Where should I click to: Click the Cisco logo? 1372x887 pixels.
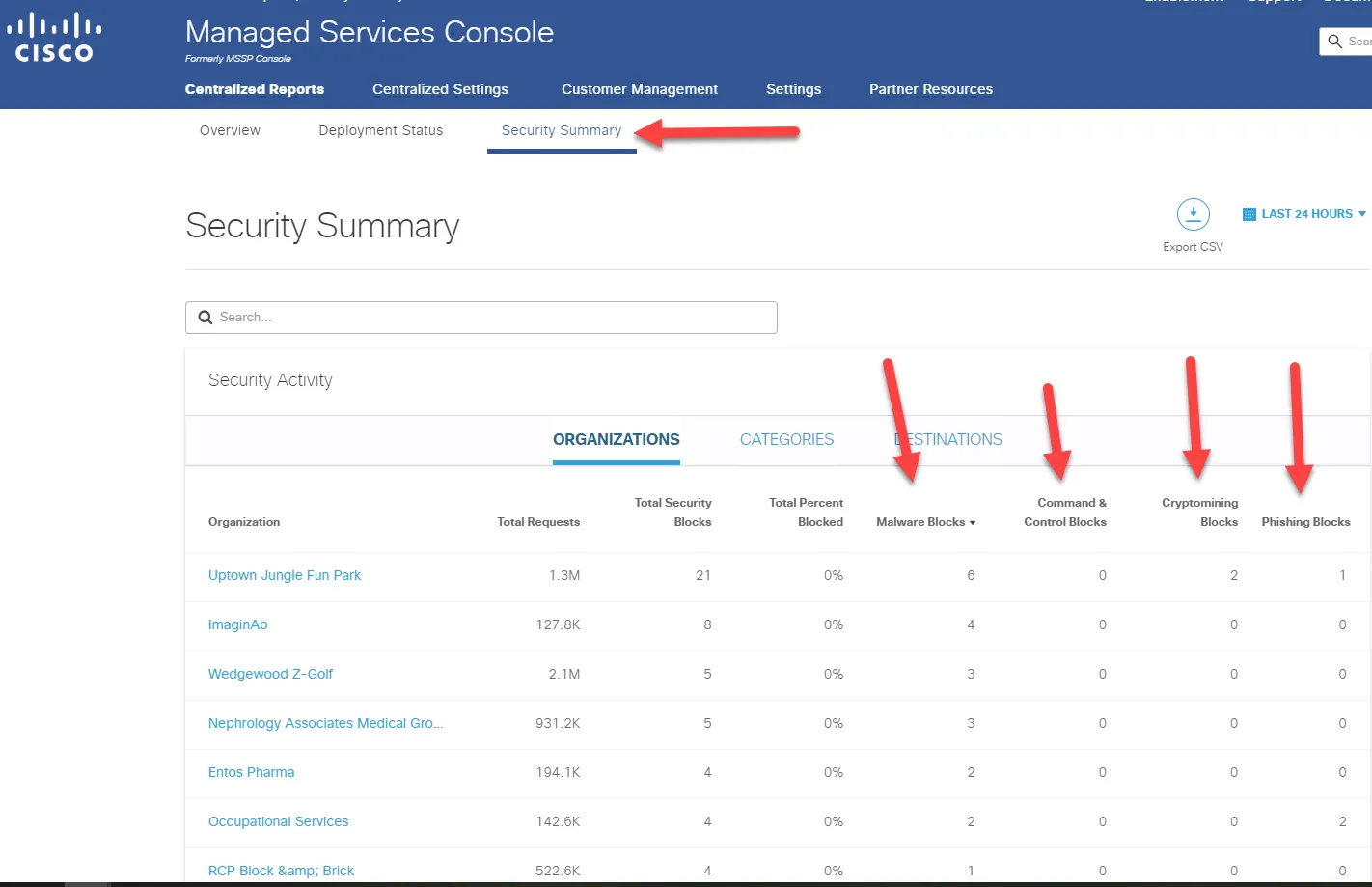pyautogui.click(x=54, y=38)
